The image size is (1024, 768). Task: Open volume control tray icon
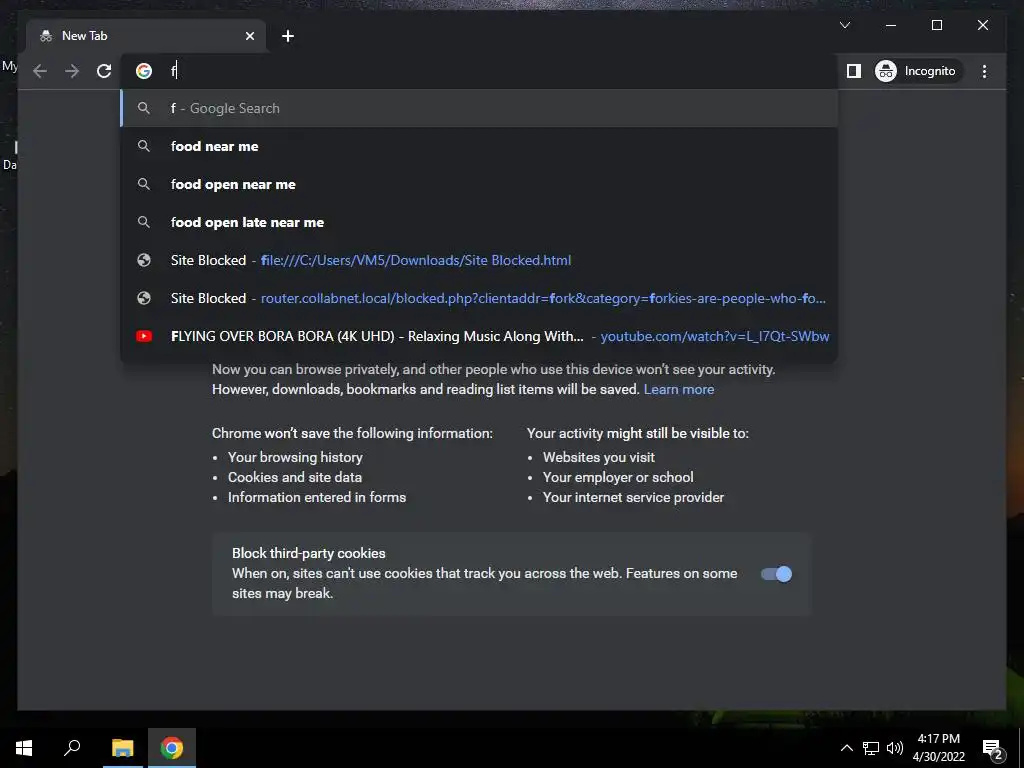point(895,748)
